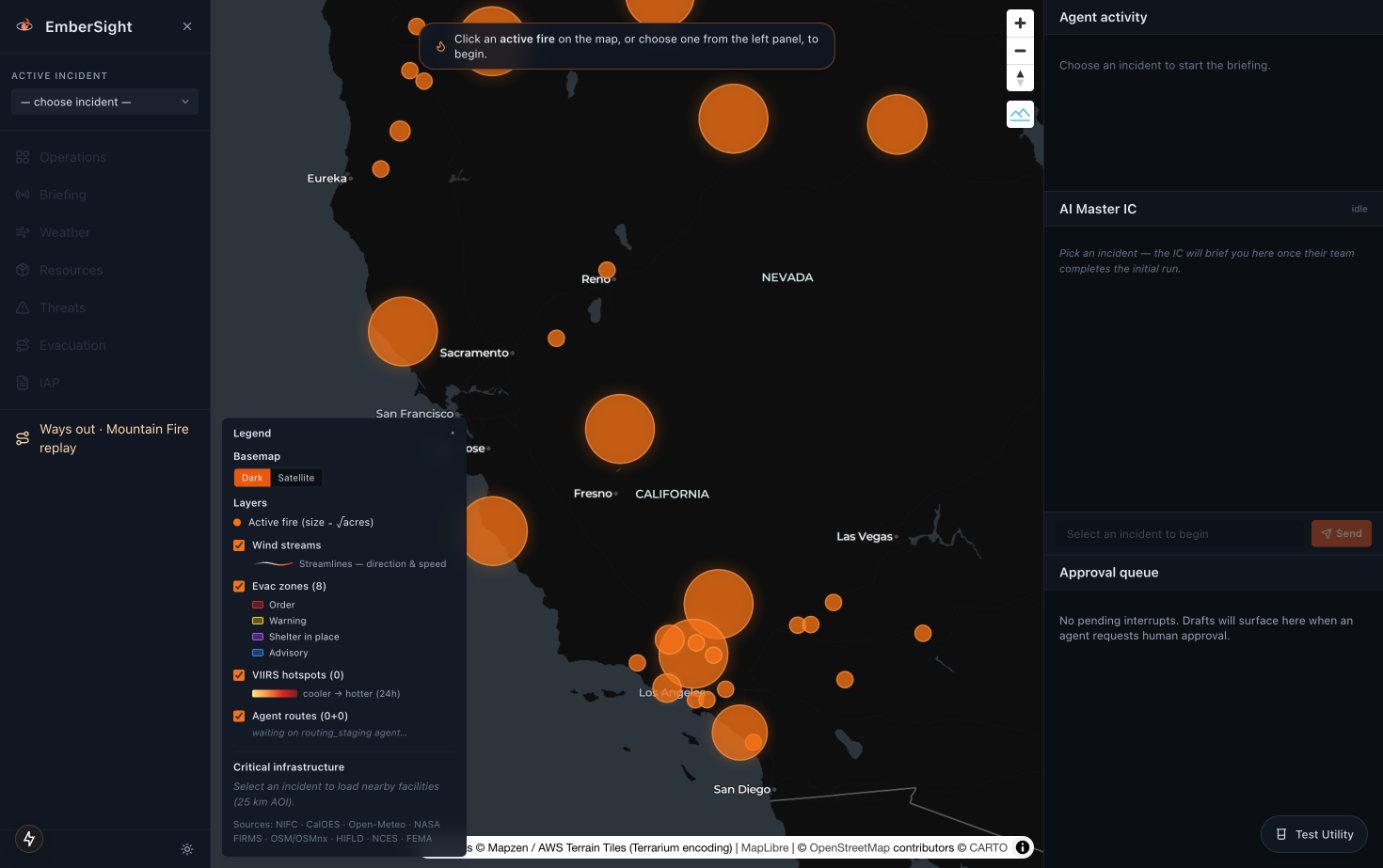Close the left sidebar with the X
The image size is (1383, 868).
[x=187, y=26]
